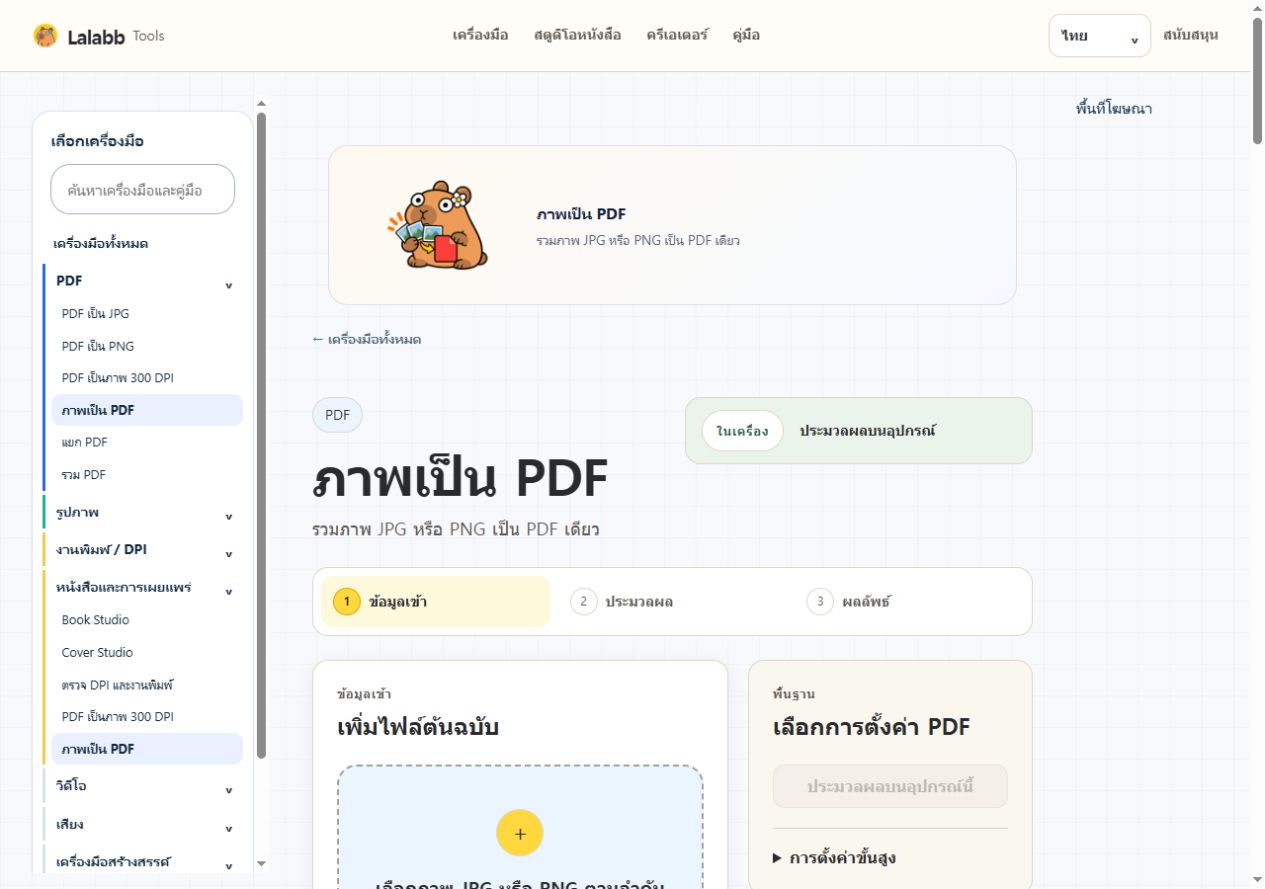1265x889 pixels.
Task: Click the yellow plus add-file icon
Action: coord(520,833)
